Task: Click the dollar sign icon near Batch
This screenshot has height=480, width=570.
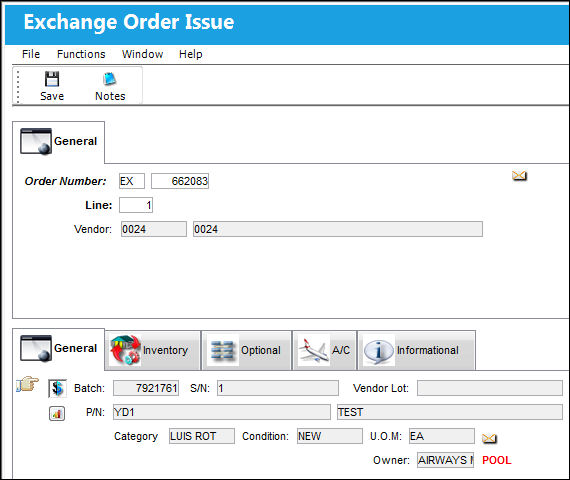Action: (57, 388)
